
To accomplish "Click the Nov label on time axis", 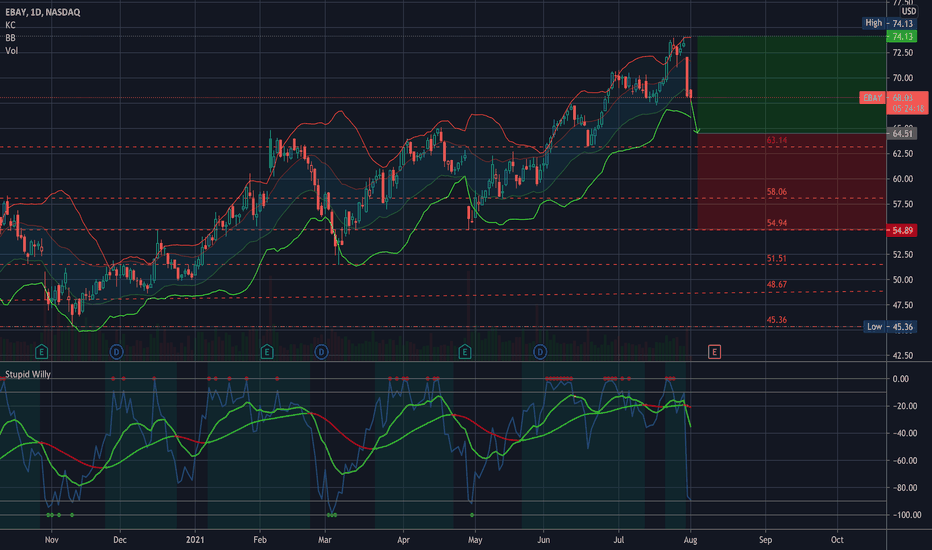I will (52, 540).
